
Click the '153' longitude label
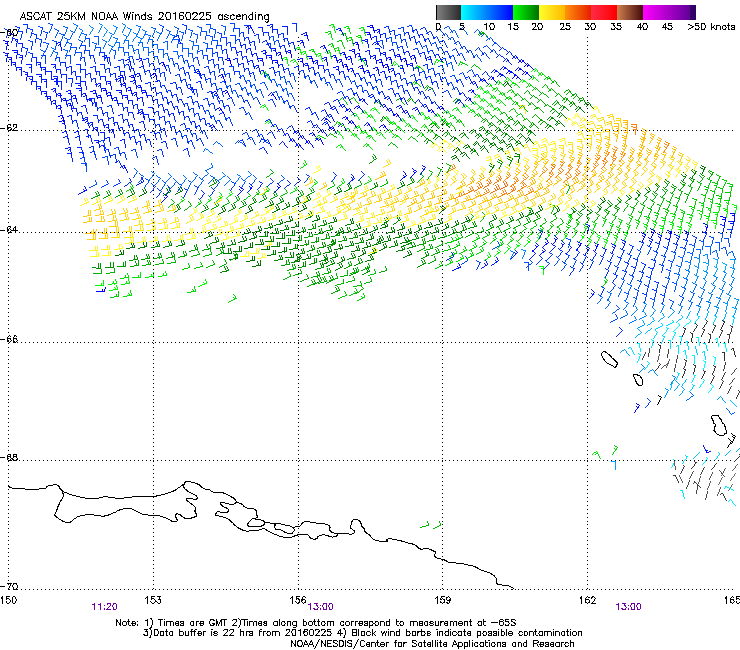pos(153,600)
